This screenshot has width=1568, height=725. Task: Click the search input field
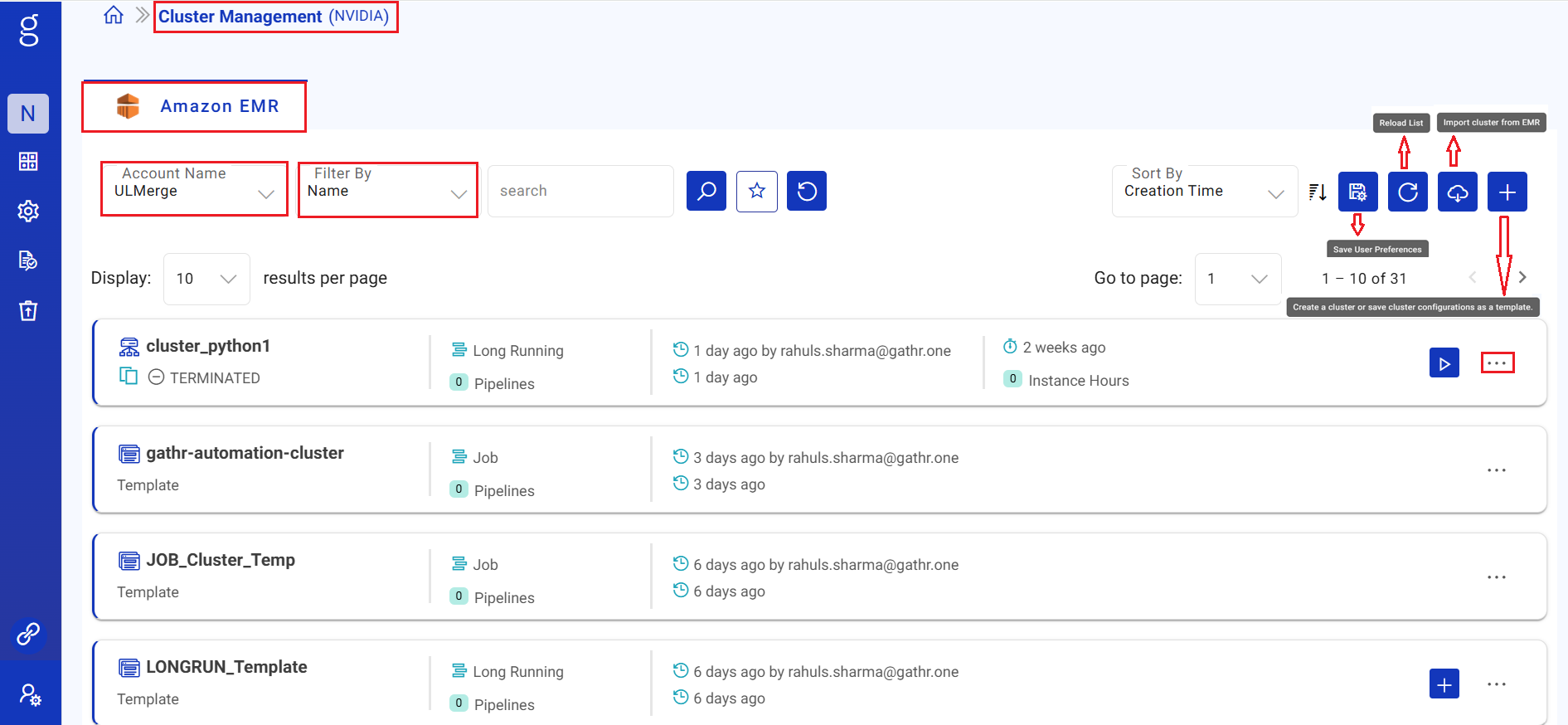click(x=580, y=191)
